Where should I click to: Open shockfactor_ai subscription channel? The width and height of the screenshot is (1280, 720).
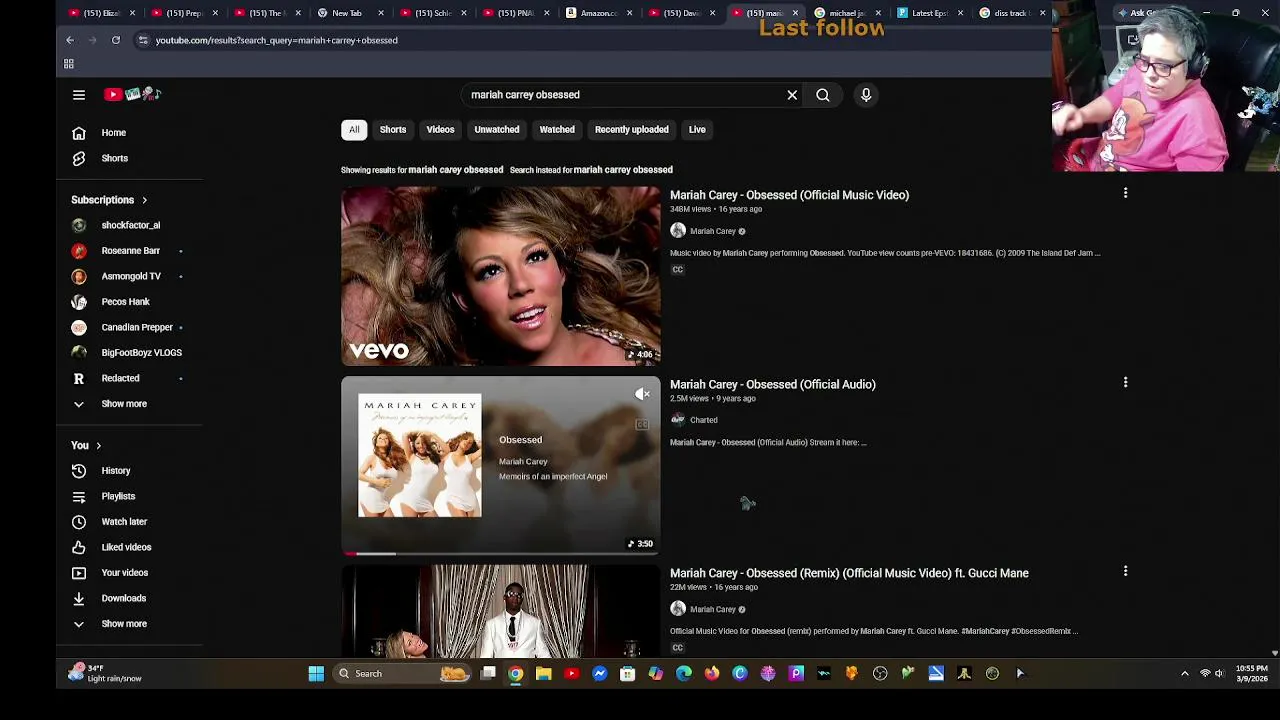pos(130,225)
